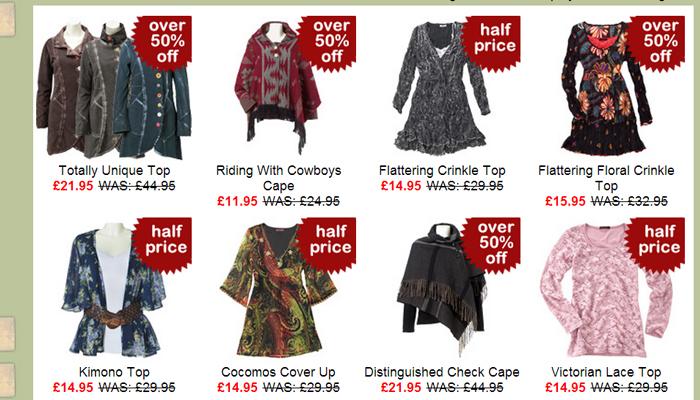Click the half price badge on Victorian Lace Top
This screenshot has width=700, height=400.
656,243
